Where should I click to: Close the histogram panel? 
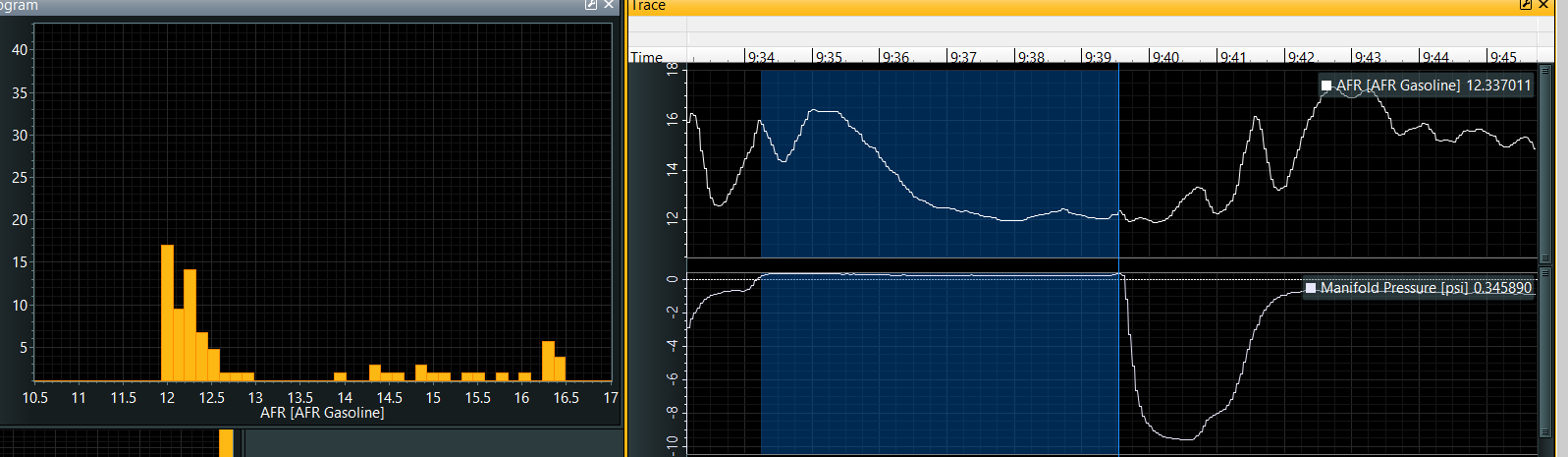point(609,5)
